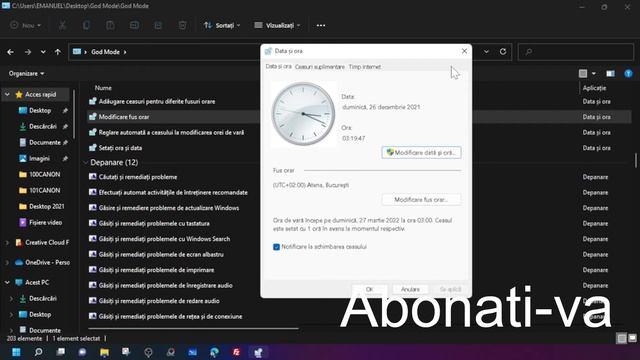Click the Rename icon in Explorer toolbar
Screen dimensions: 640x360
(134, 25)
